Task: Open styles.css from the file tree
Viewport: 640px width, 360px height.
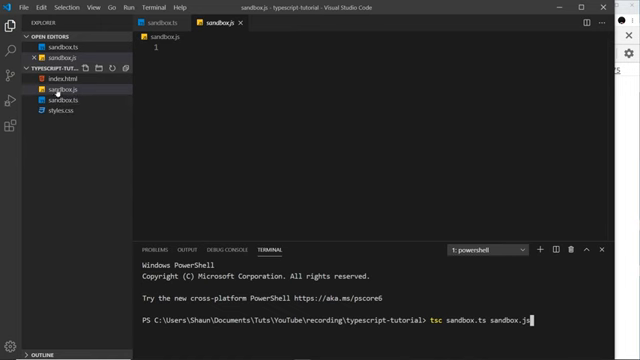Action: coord(77,111)
